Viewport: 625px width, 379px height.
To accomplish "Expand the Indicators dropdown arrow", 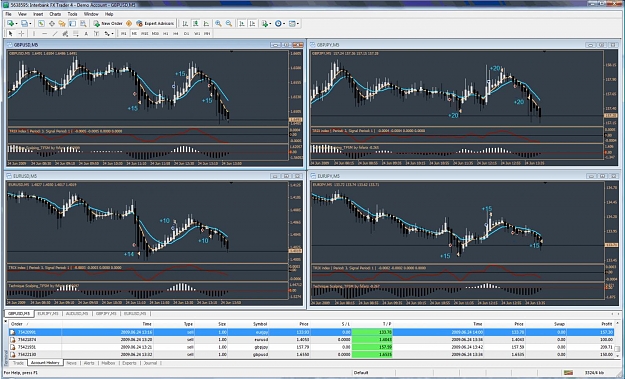I will (270, 24).
